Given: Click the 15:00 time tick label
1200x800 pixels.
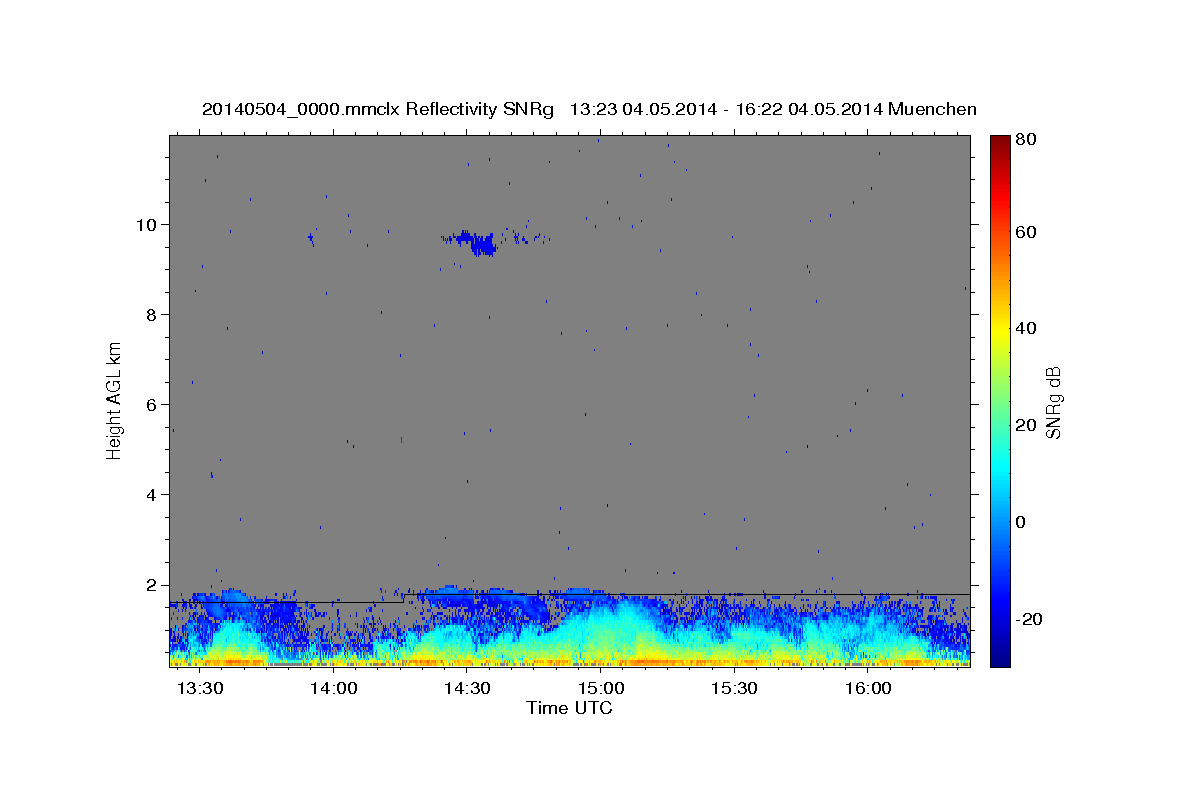Looking at the screenshot, I should pos(601,689).
